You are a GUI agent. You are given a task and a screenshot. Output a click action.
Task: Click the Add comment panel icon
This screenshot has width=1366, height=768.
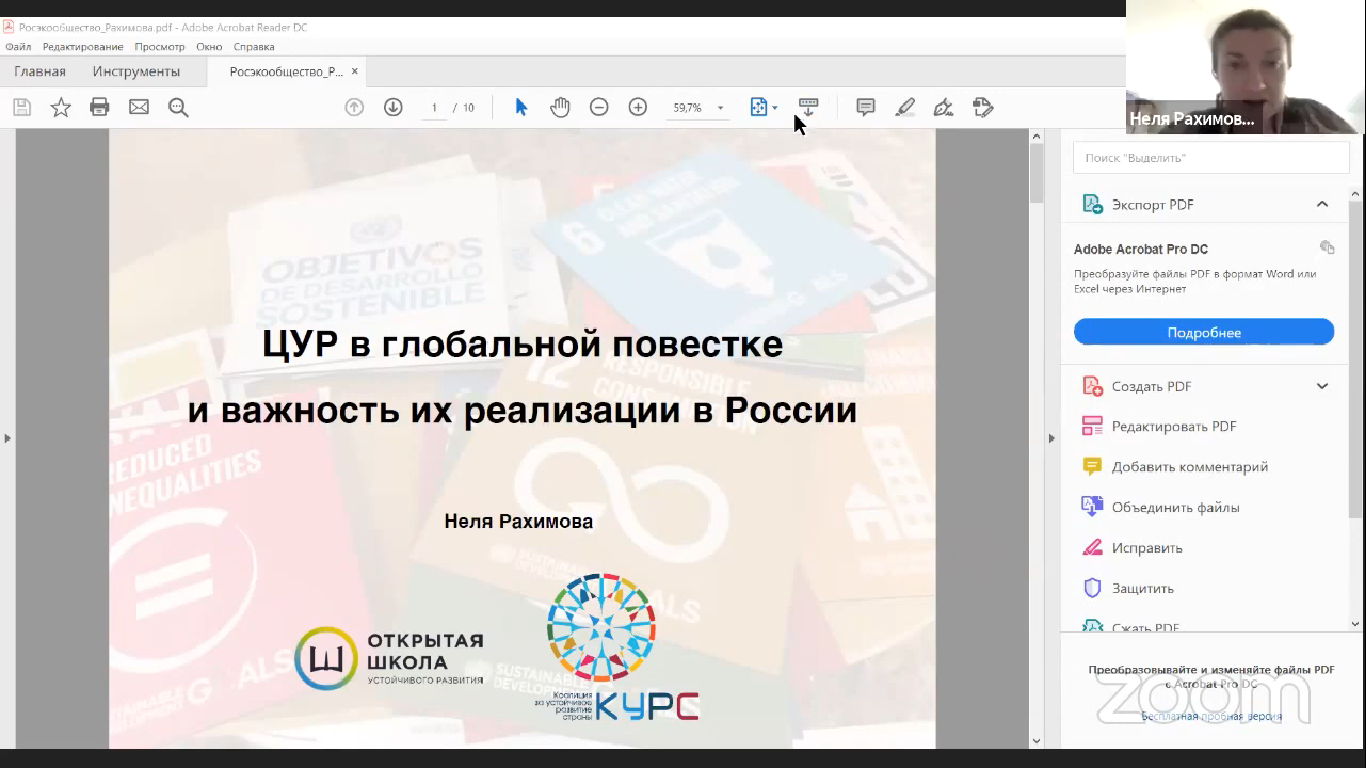tap(1092, 467)
